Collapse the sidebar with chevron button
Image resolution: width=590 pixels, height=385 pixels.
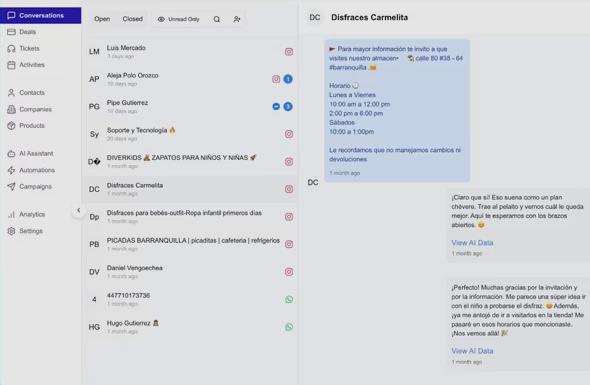pyautogui.click(x=78, y=210)
